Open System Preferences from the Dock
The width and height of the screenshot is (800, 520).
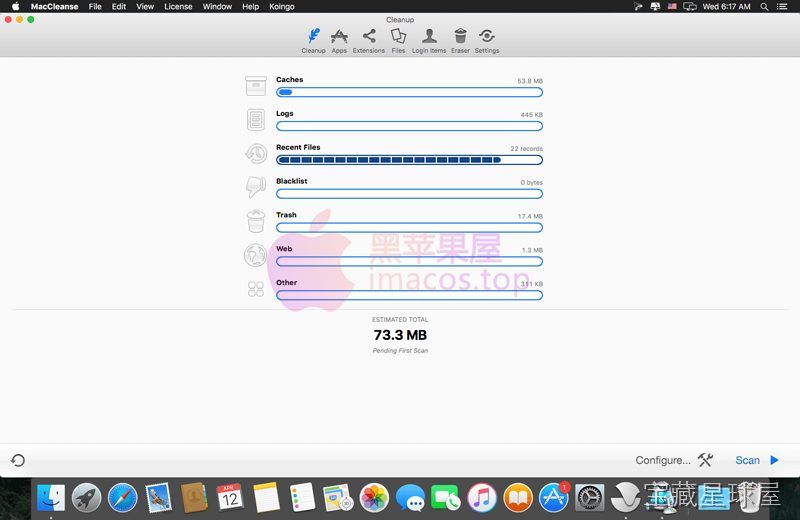tap(589, 497)
